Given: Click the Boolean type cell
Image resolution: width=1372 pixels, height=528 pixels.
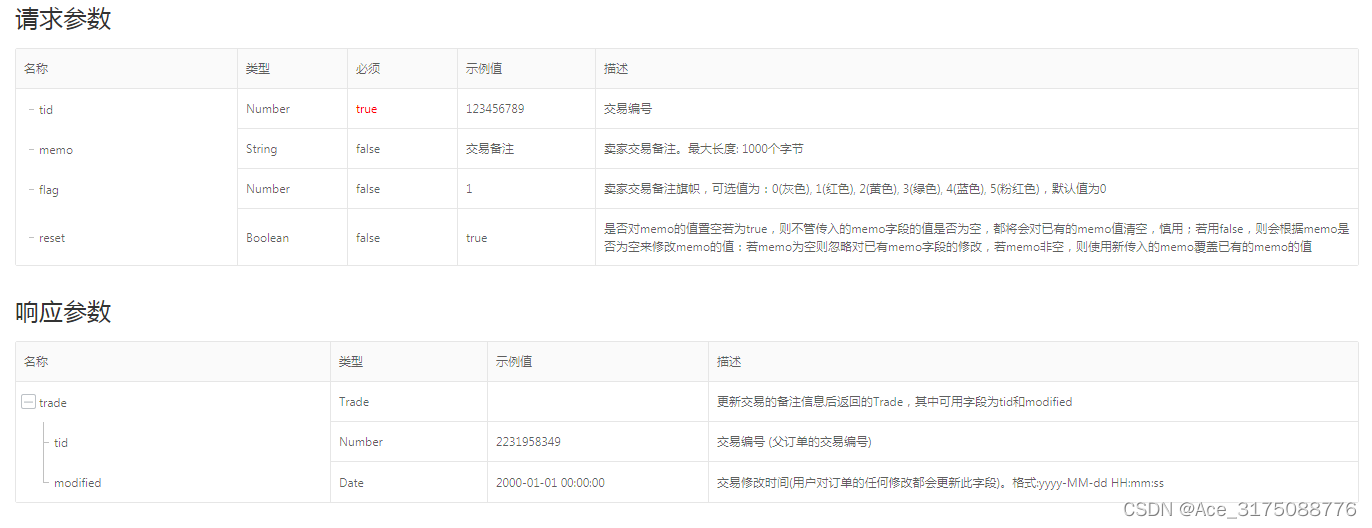Looking at the screenshot, I should [267, 238].
